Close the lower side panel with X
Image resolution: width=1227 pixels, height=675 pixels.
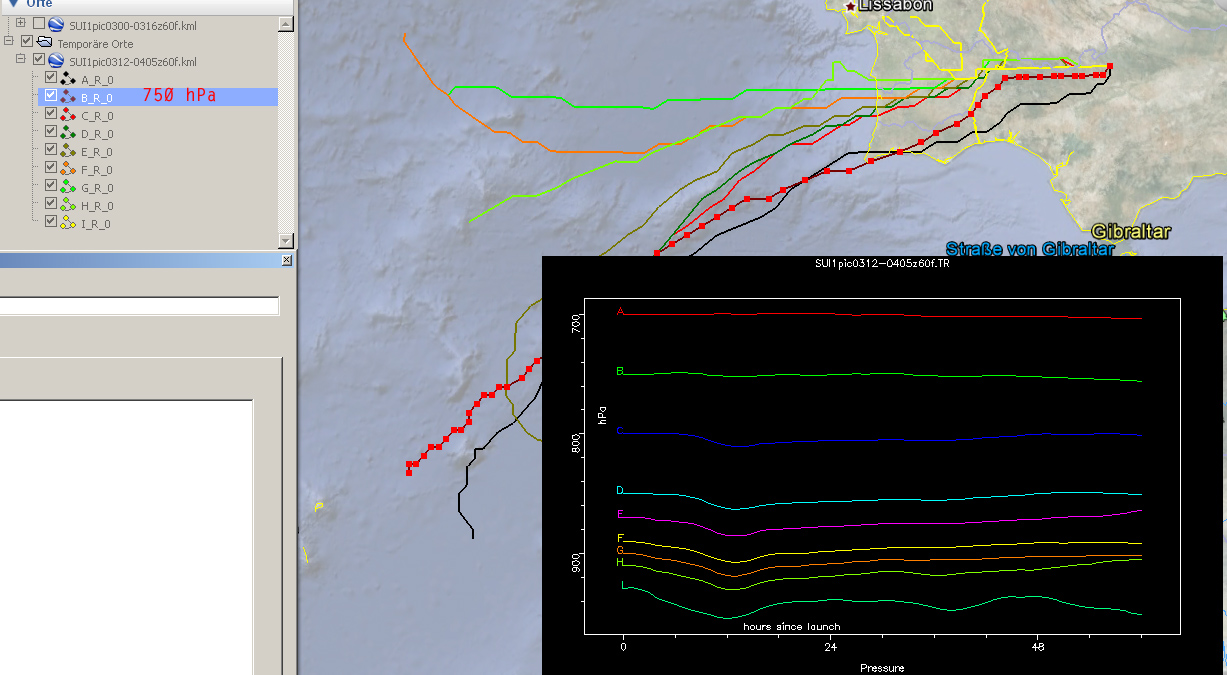tap(286, 260)
